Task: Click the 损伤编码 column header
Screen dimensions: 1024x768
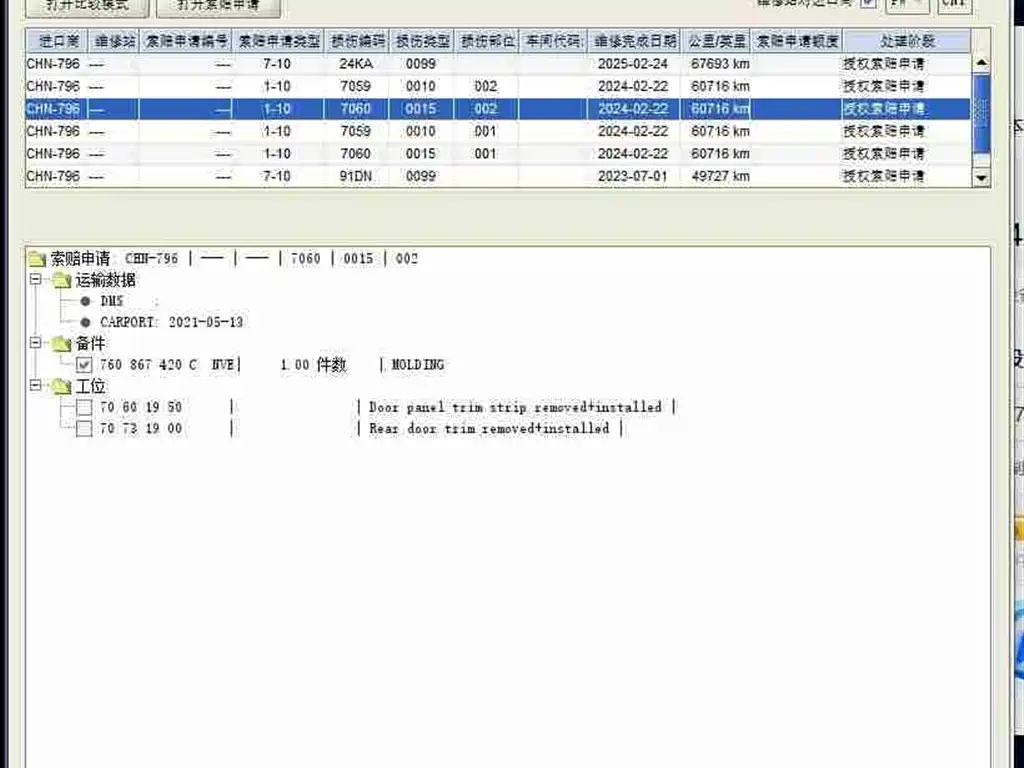Action: click(357, 41)
